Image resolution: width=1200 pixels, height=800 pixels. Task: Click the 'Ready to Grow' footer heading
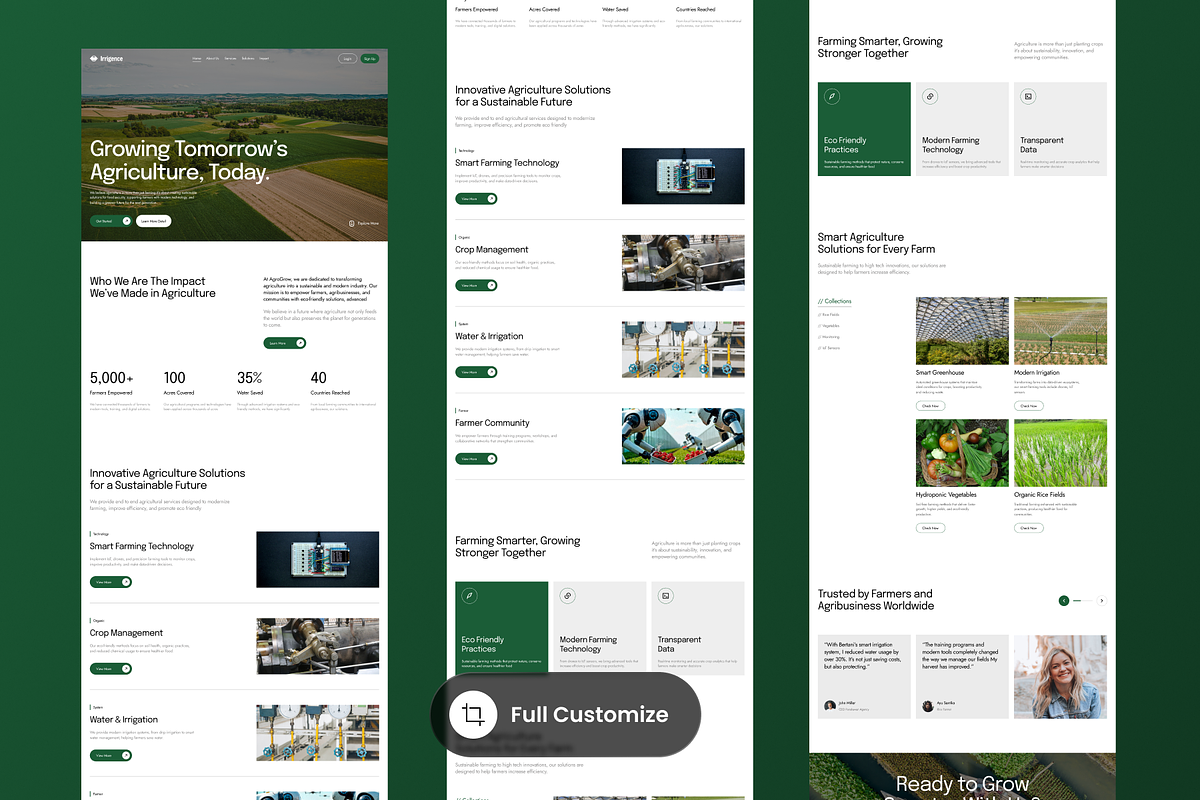[x=962, y=785]
